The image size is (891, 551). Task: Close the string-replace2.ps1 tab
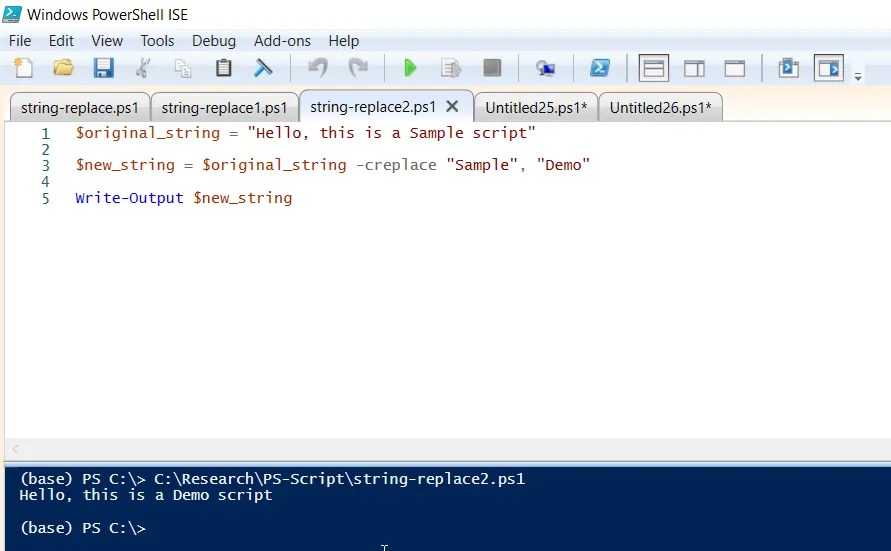452,106
